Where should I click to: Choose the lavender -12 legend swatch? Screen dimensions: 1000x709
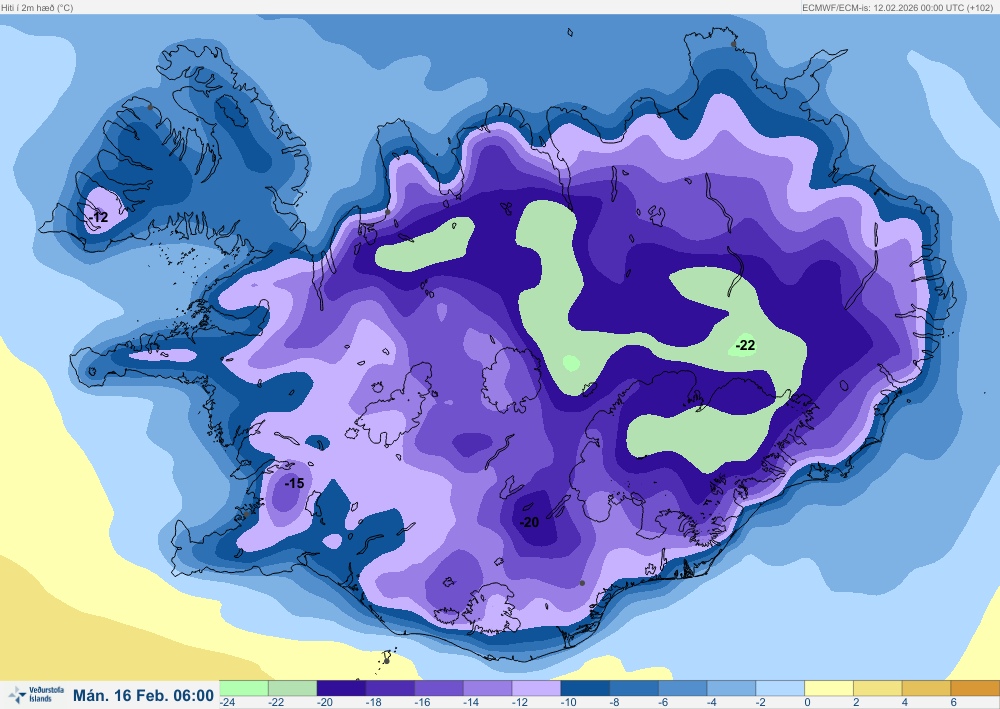[536, 688]
